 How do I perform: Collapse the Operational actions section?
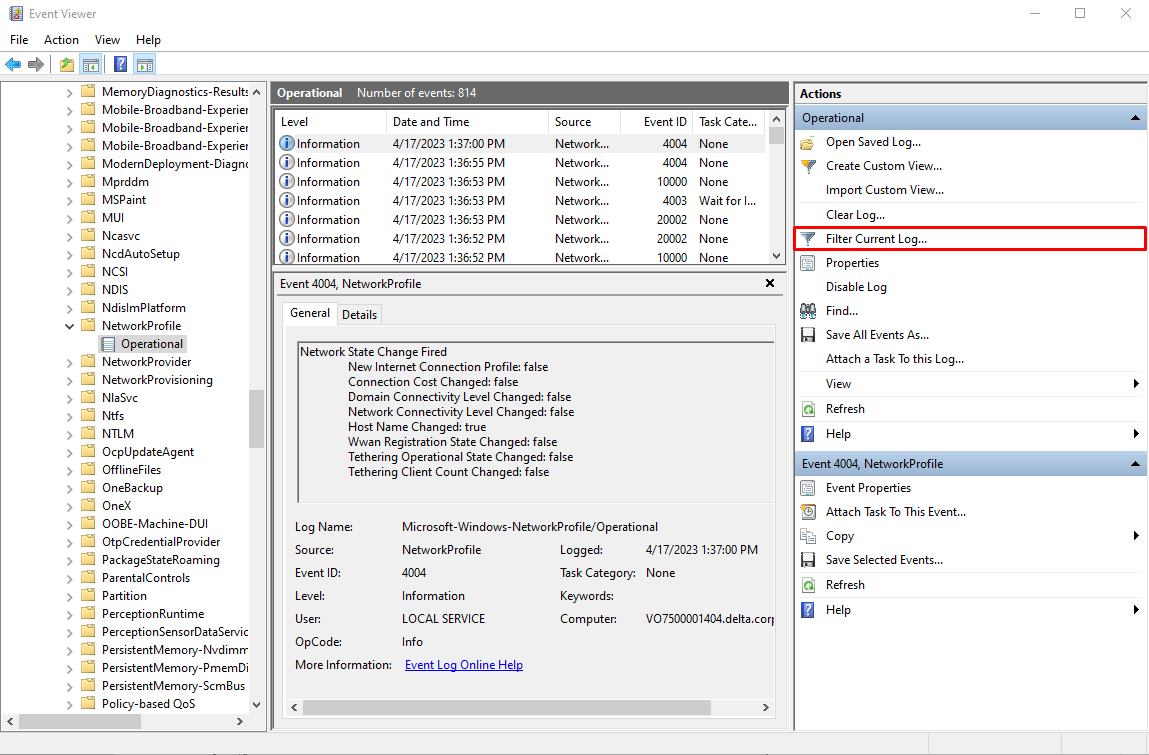1135,117
